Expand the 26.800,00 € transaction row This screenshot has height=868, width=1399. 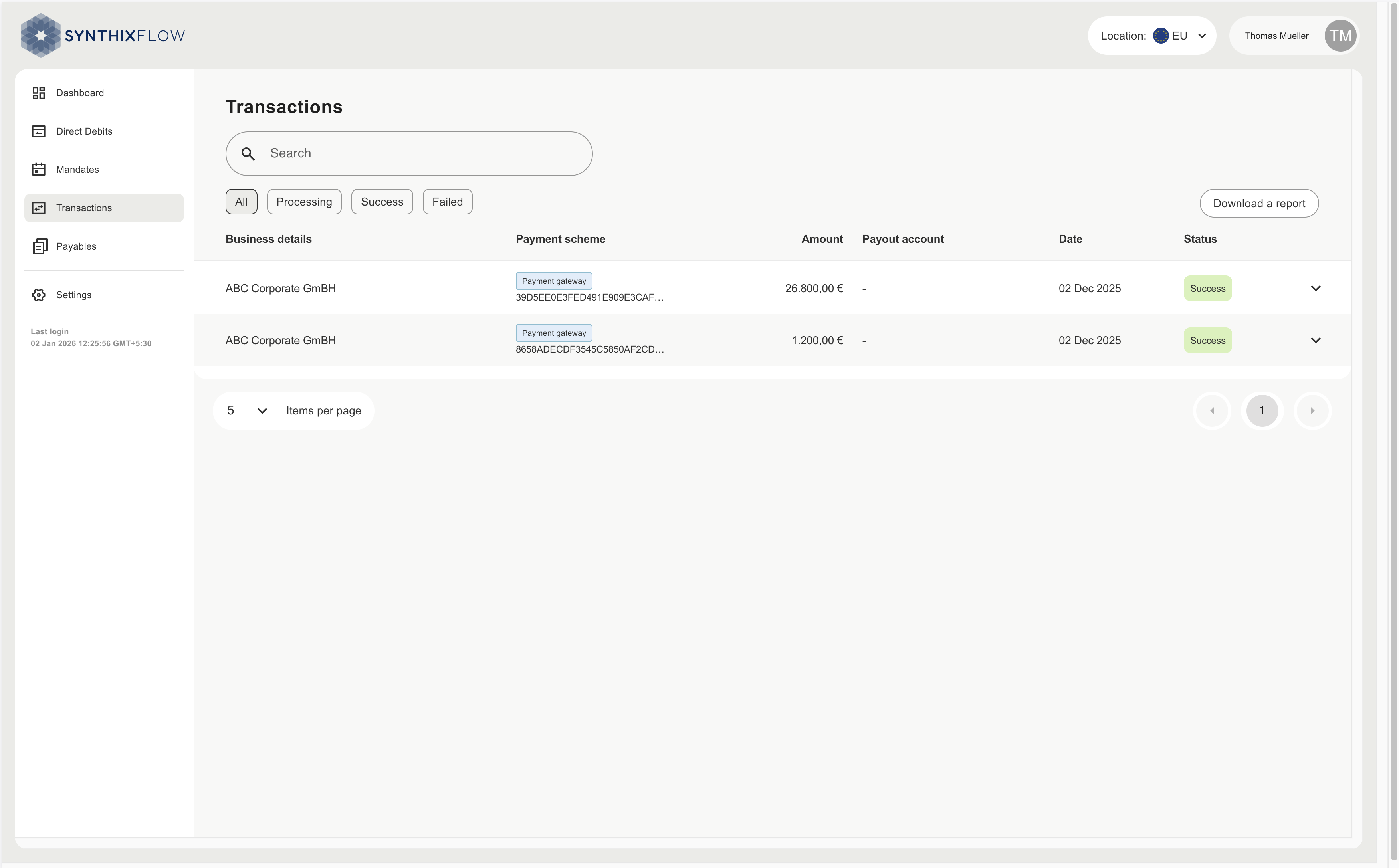pos(1315,288)
